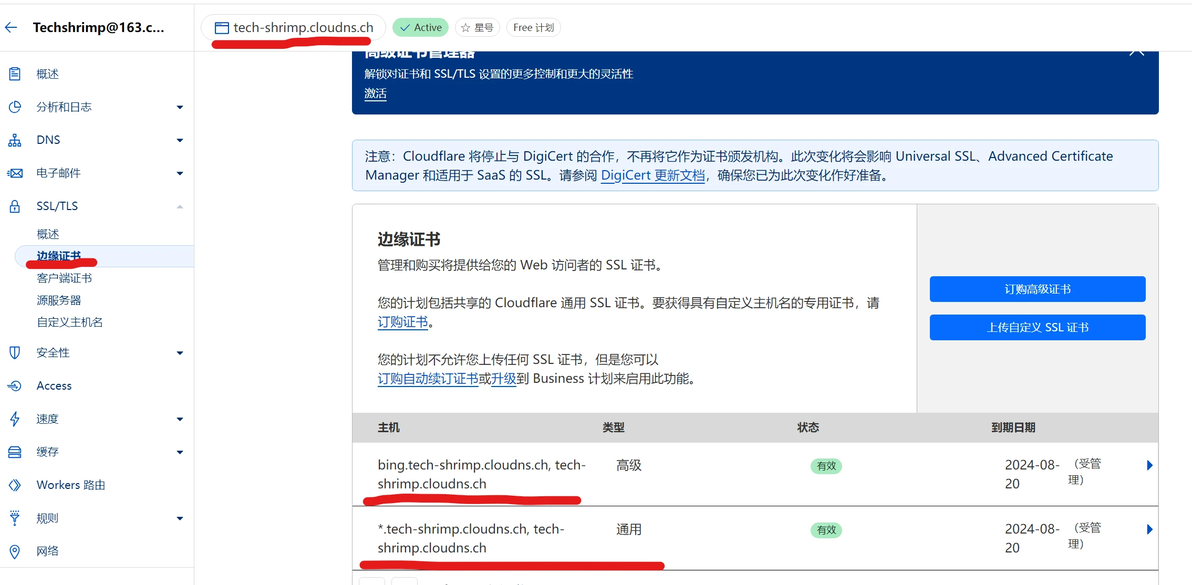The image size is (1192, 585).
Task: Click the 有效 status of the 通用 certificate
Action: pyautogui.click(x=826, y=530)
